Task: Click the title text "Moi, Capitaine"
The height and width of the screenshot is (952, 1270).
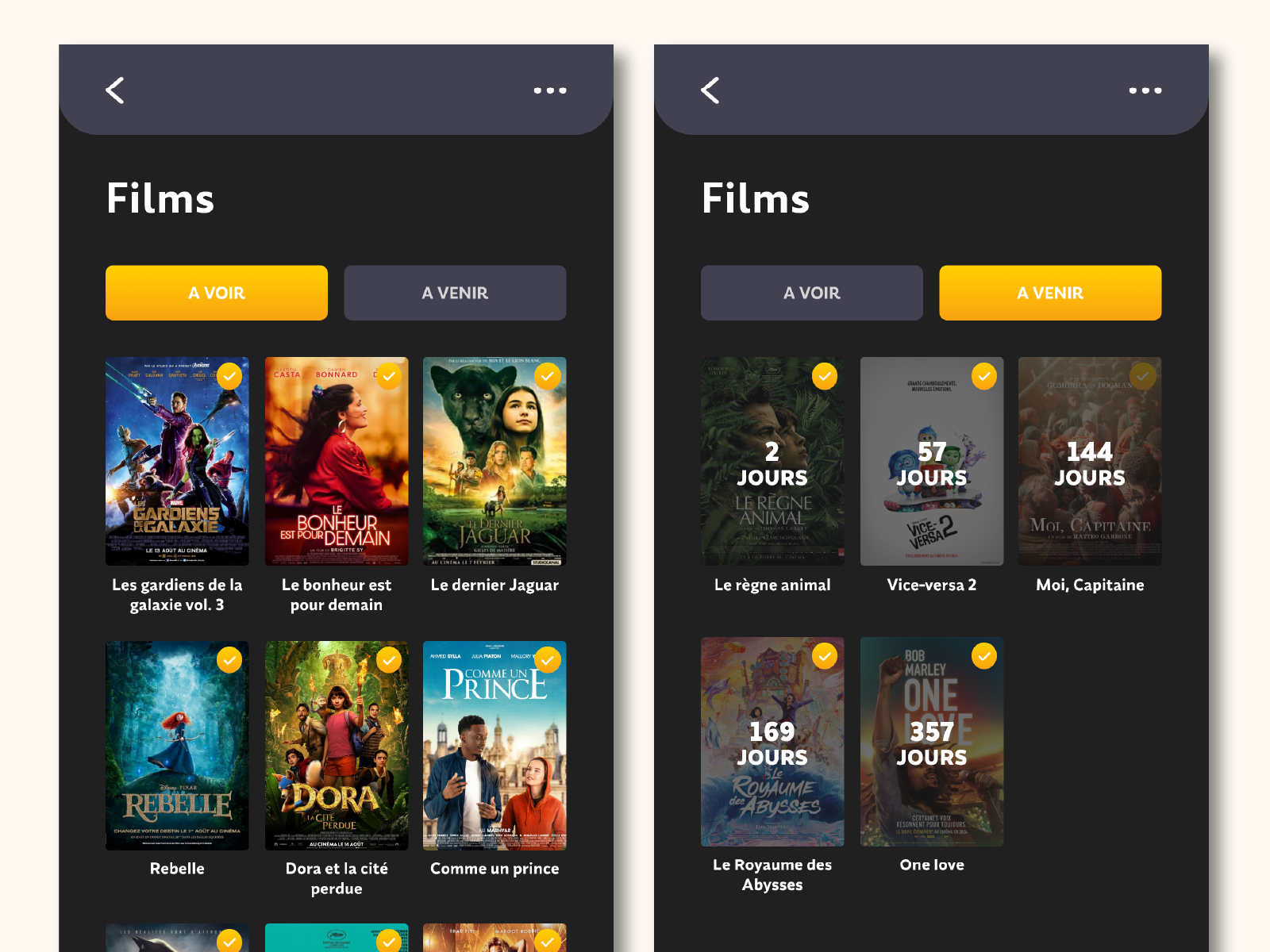Action: click(x=1090, y=585)
